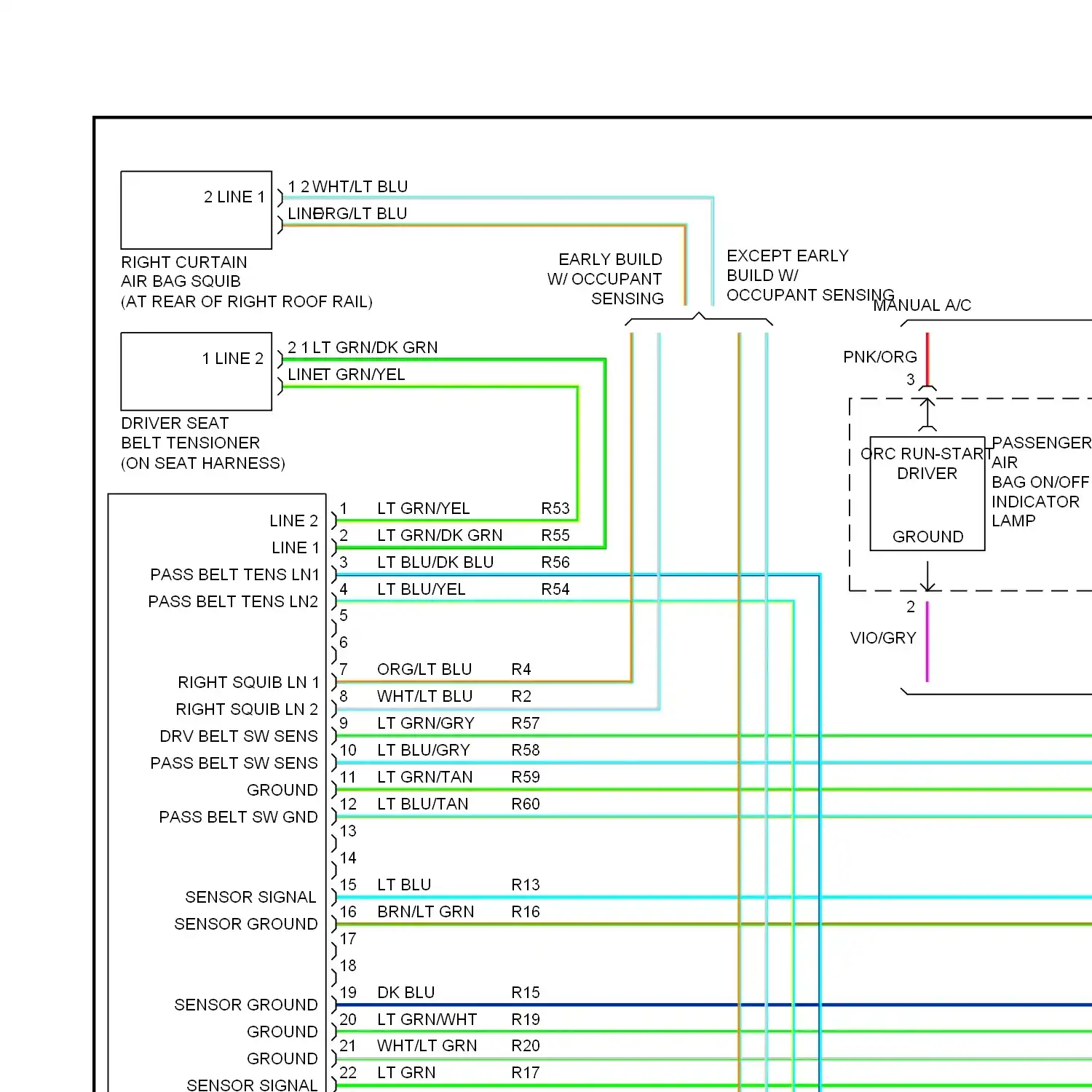Select the 'PASSENGER' air bag indicator lamp label
1092x1092 pixels.
click(x=1042, y=443)
